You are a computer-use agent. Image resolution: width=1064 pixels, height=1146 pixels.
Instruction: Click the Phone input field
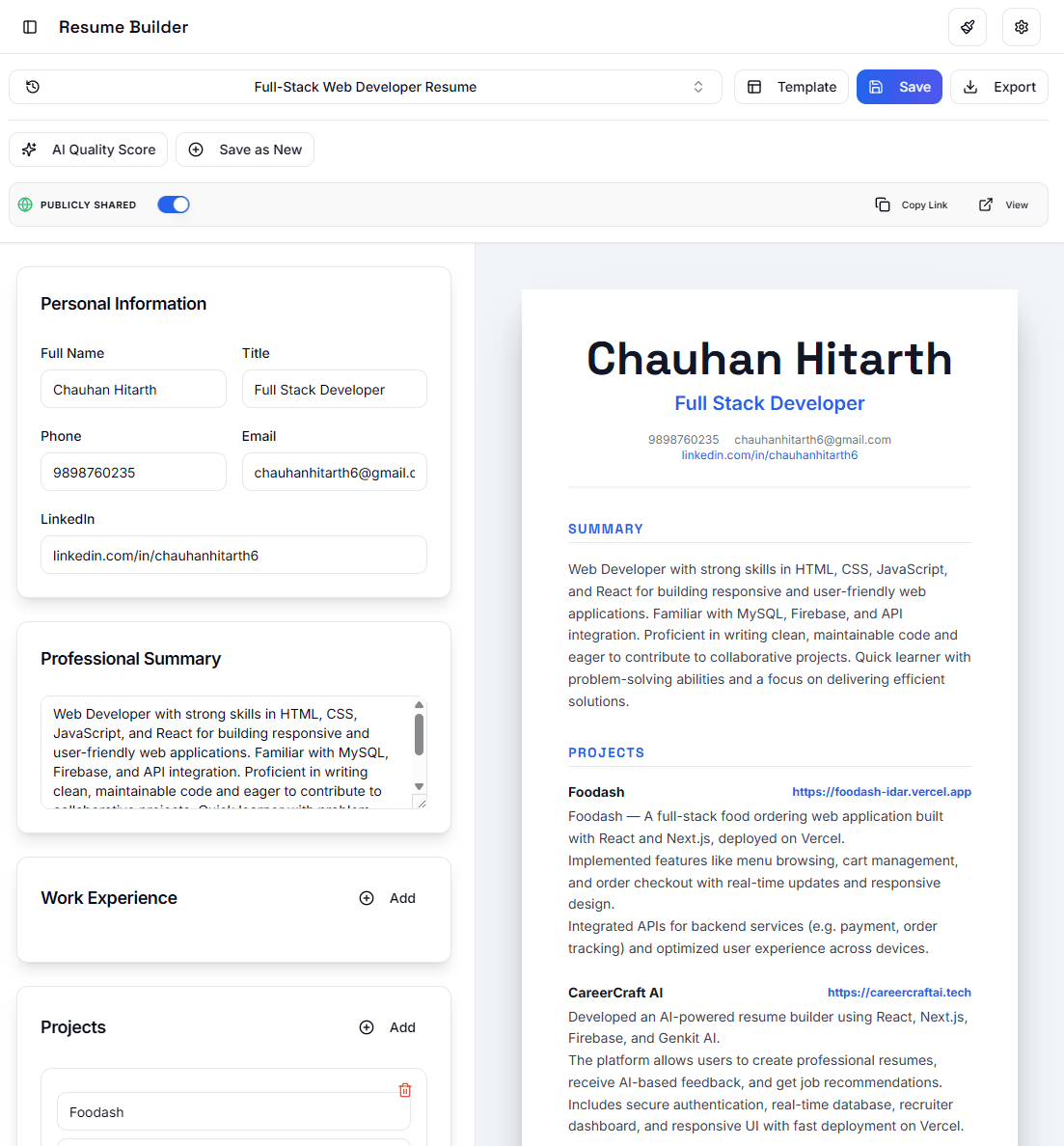134,472
